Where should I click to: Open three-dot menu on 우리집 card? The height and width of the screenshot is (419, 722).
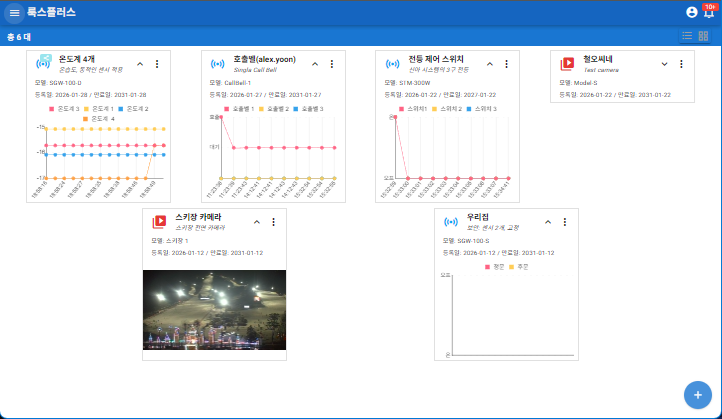[565, 222]
